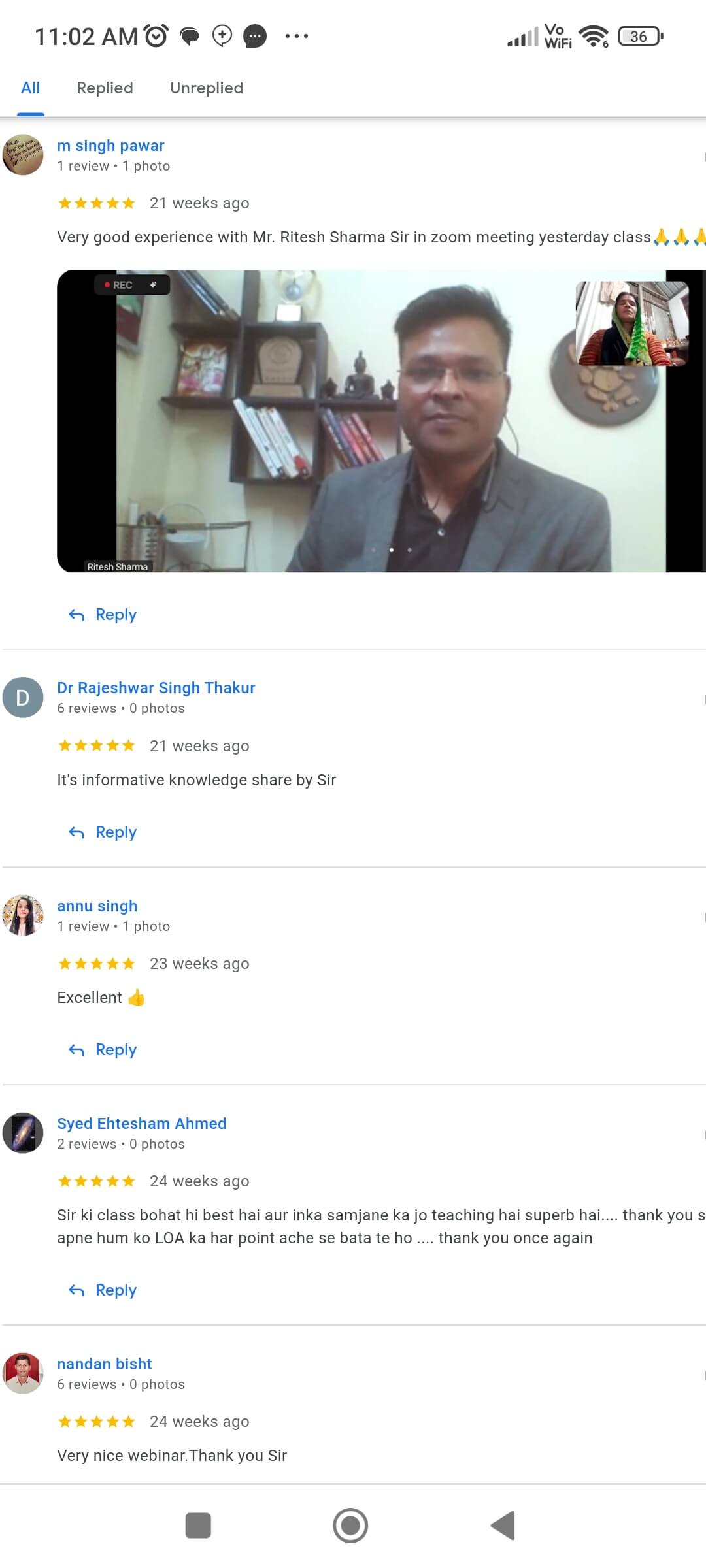This screenshot has width=706, height=1568.
Task: Tap Dr Rajeshwar's letter D avatar
Action: pos(23,697)
